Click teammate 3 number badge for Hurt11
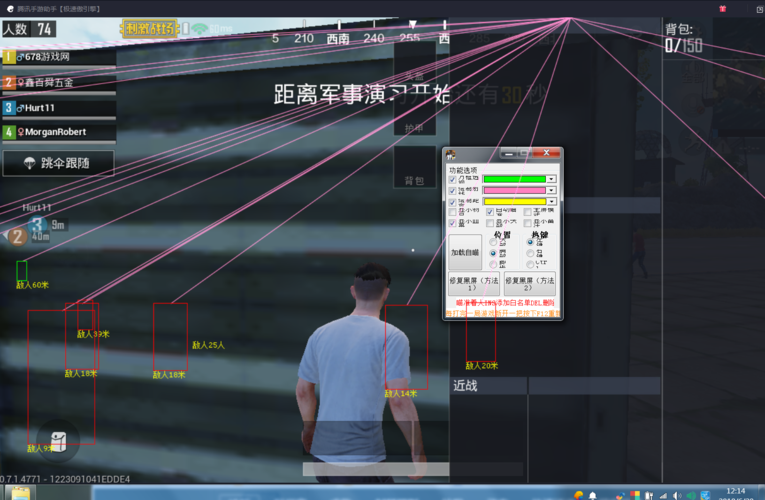Viewport: 765px width, 500px height. (x=9, y=107)
